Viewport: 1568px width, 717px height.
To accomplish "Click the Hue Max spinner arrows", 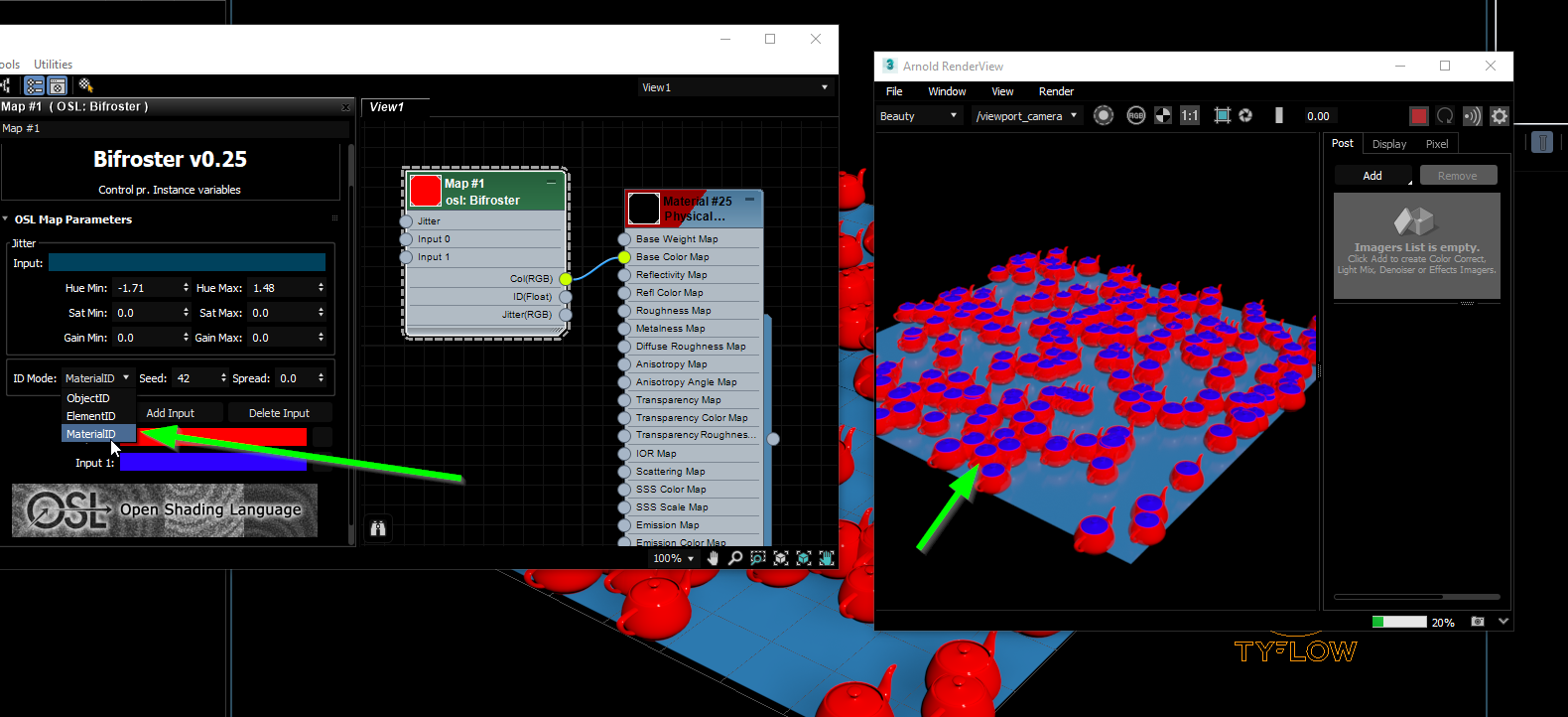I will [321, 287].
